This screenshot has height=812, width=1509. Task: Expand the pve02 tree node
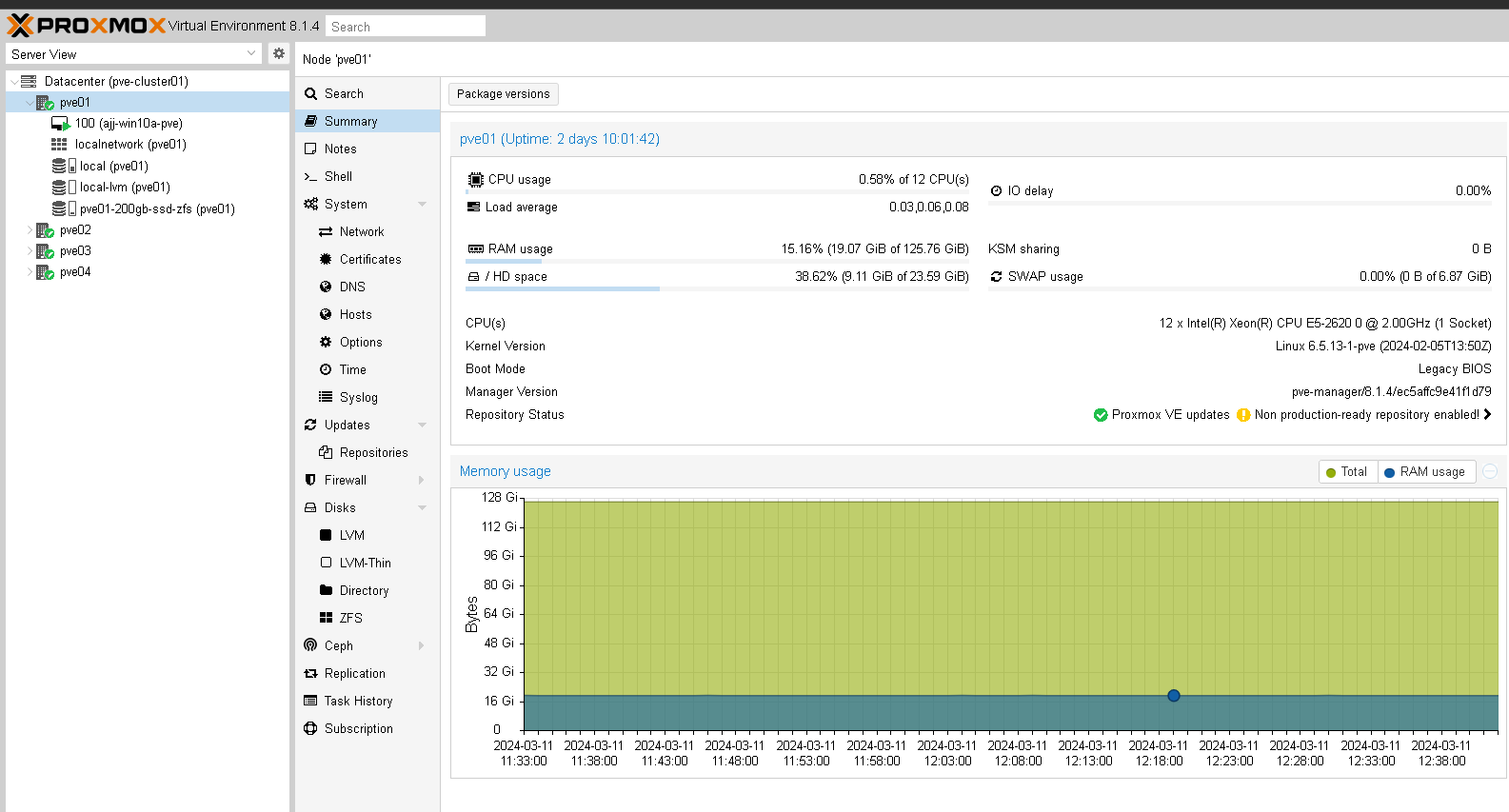click(x=29, y=230)
